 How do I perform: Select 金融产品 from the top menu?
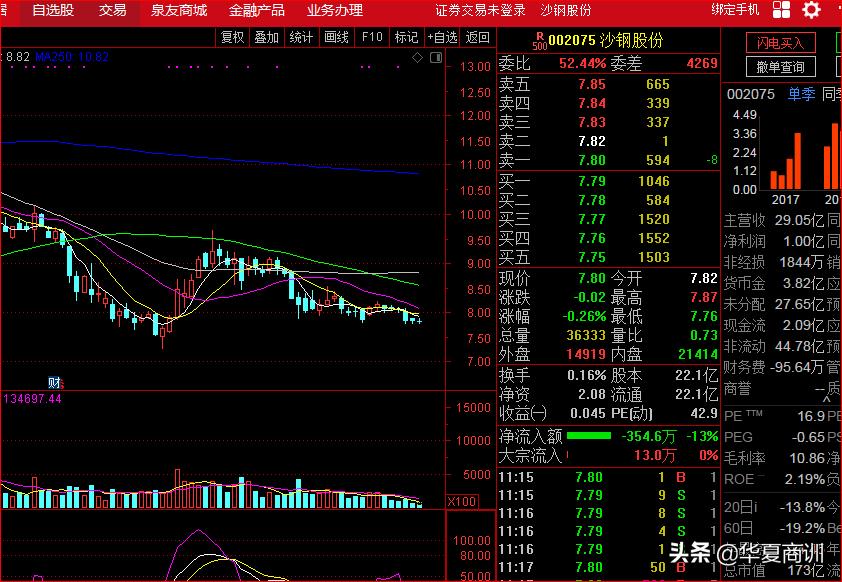coord(256,11)
